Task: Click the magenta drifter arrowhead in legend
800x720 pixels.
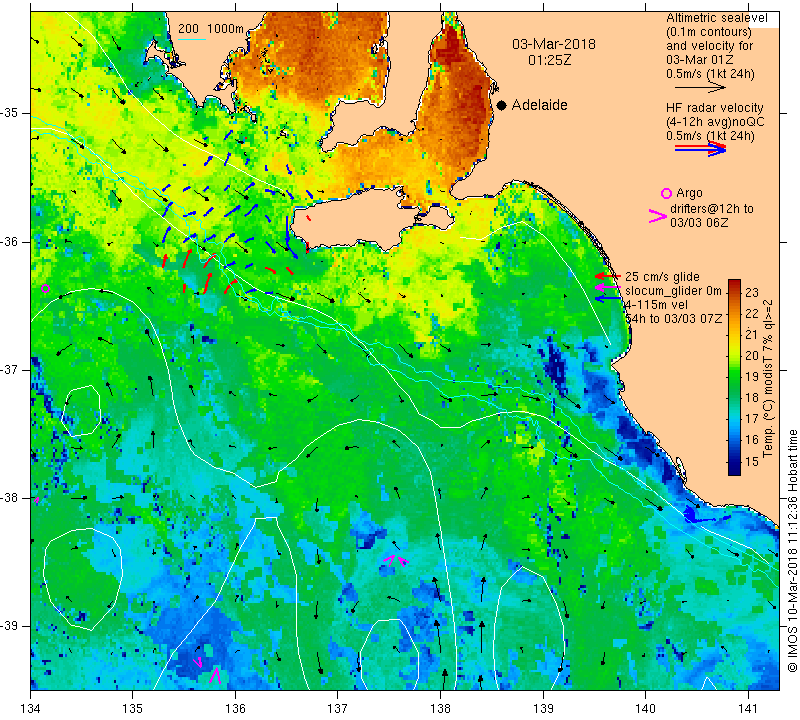Action: [658, 216]
